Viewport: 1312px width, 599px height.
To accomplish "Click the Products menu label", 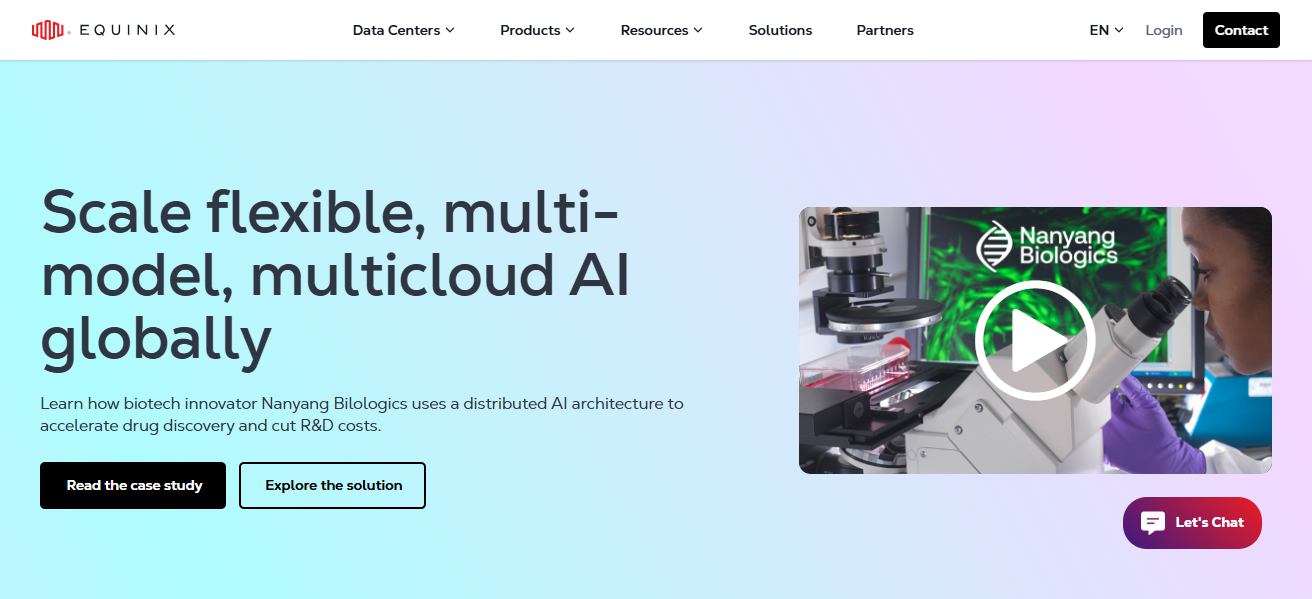I will click(530, 30).
